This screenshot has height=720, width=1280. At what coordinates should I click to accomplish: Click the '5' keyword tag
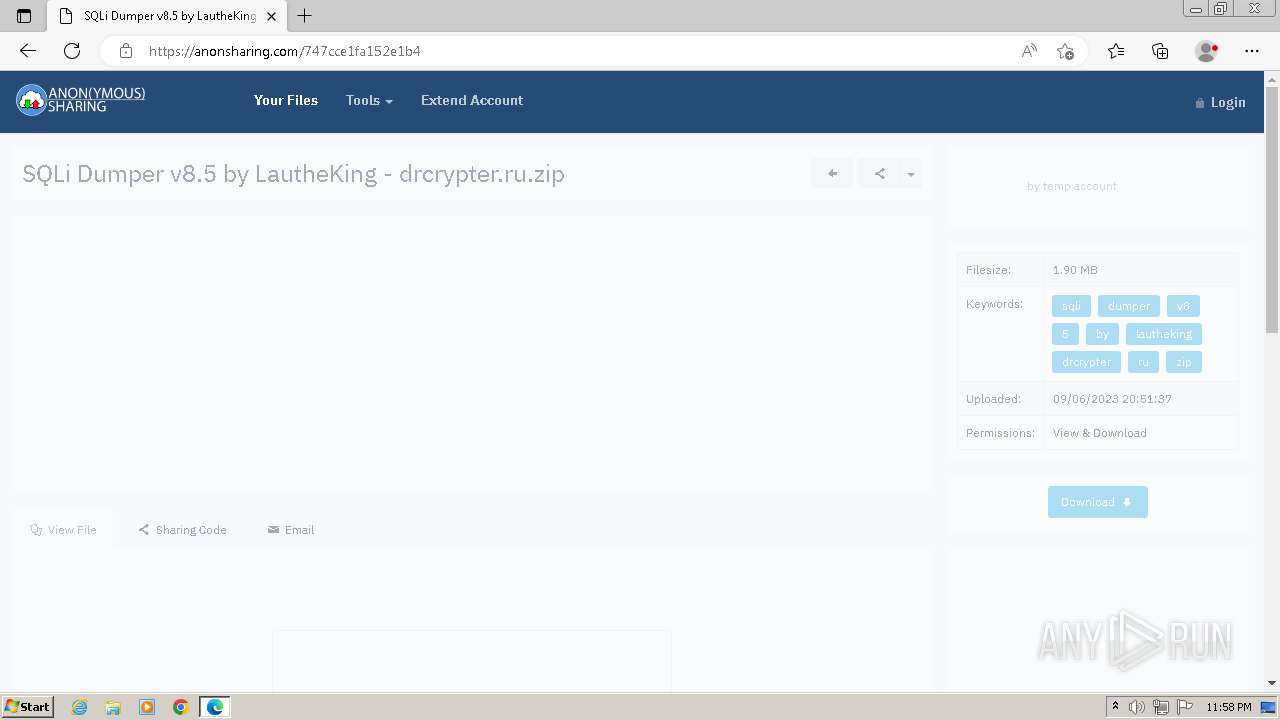1065,334
